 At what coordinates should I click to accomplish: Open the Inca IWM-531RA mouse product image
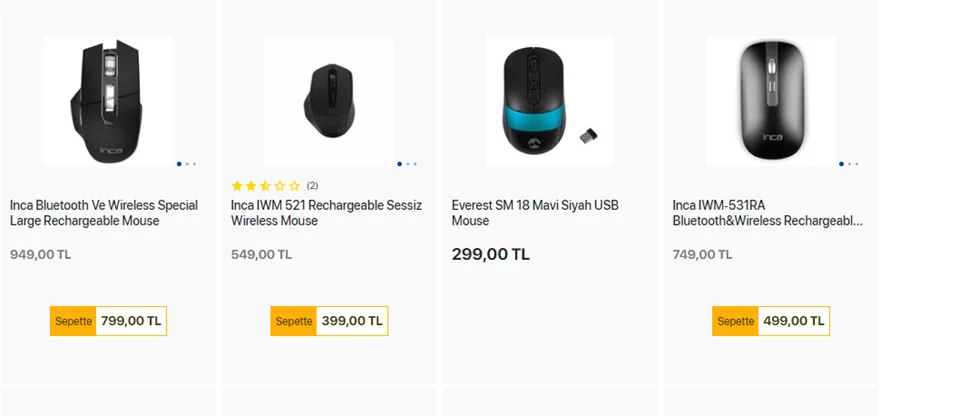770,100
